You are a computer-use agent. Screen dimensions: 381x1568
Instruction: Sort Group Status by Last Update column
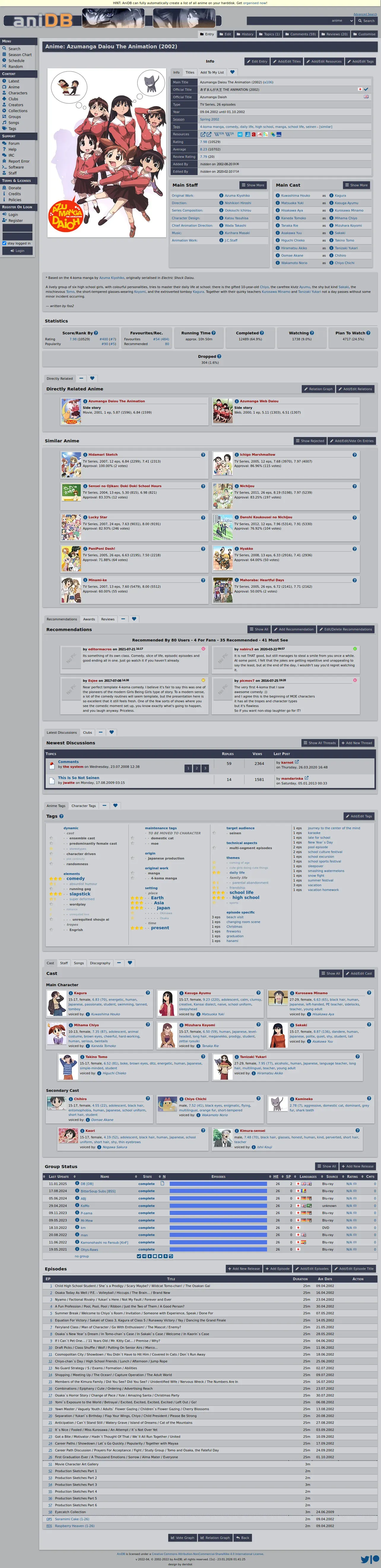pos(58,1177)
